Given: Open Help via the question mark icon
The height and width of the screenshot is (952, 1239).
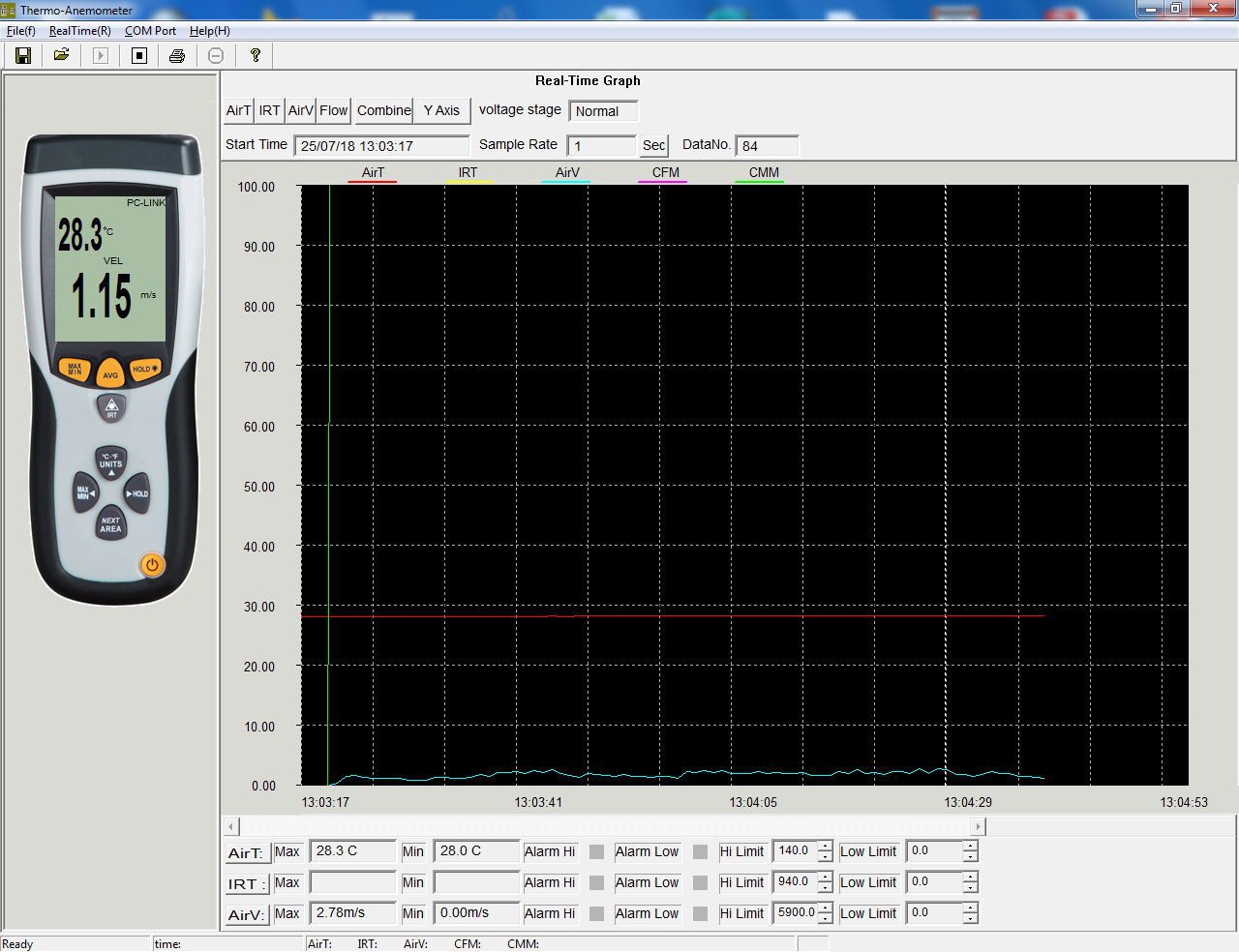Looking at the screenshot, I should tap(256, 56).
